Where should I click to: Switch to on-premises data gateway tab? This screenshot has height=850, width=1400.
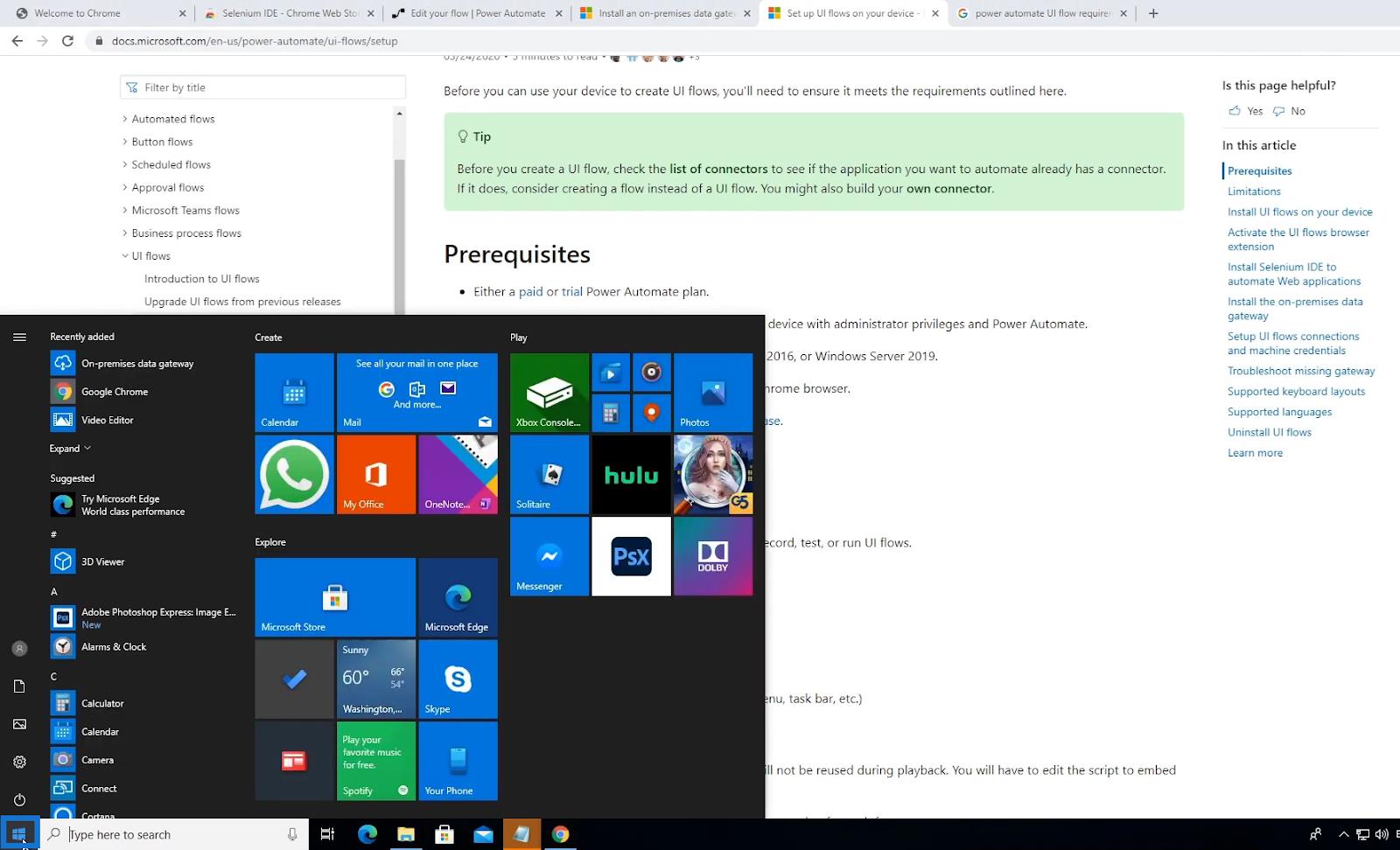click(665, 13)
